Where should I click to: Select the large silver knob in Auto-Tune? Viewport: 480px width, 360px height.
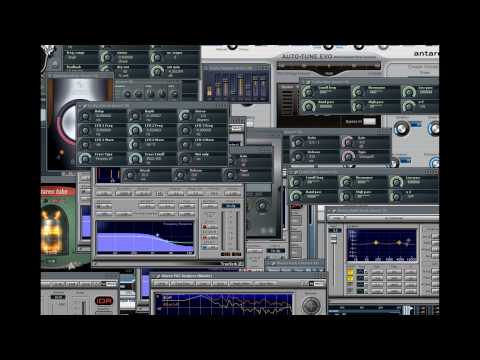pyautogui.click(x=401, y=129)
